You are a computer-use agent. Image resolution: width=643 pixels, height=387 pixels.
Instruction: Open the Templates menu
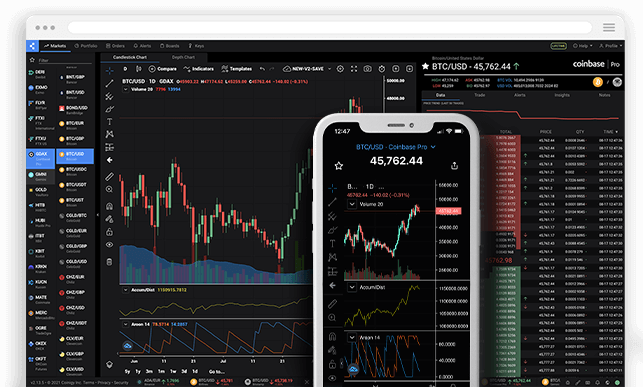coord(237,69)
